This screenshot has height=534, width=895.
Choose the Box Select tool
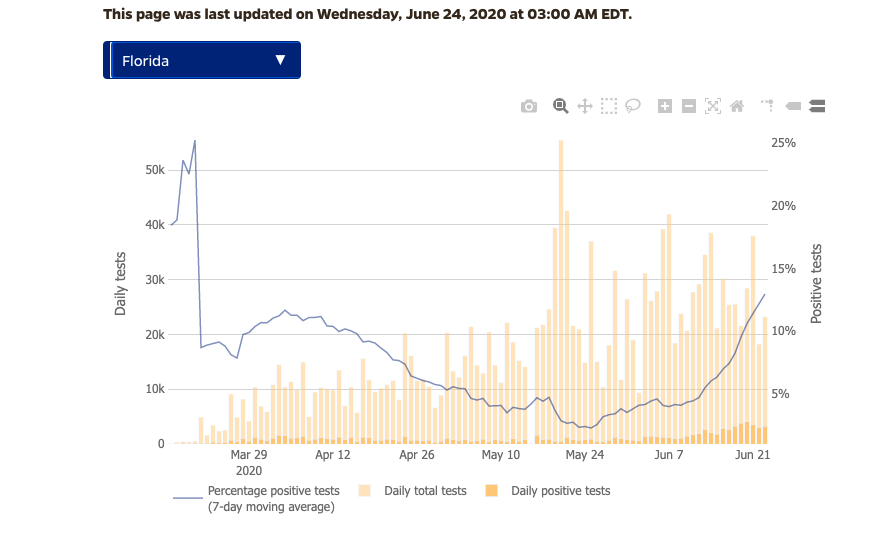(609, 106)
